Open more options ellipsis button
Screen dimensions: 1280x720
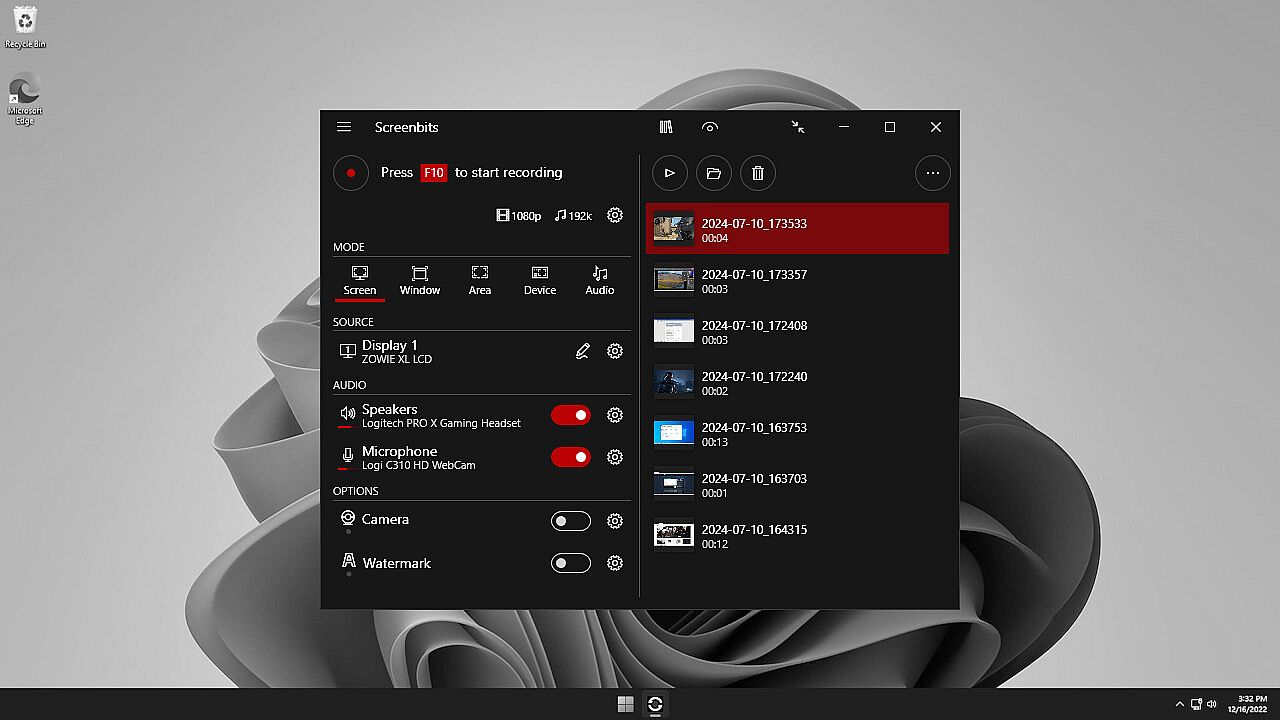933,173
